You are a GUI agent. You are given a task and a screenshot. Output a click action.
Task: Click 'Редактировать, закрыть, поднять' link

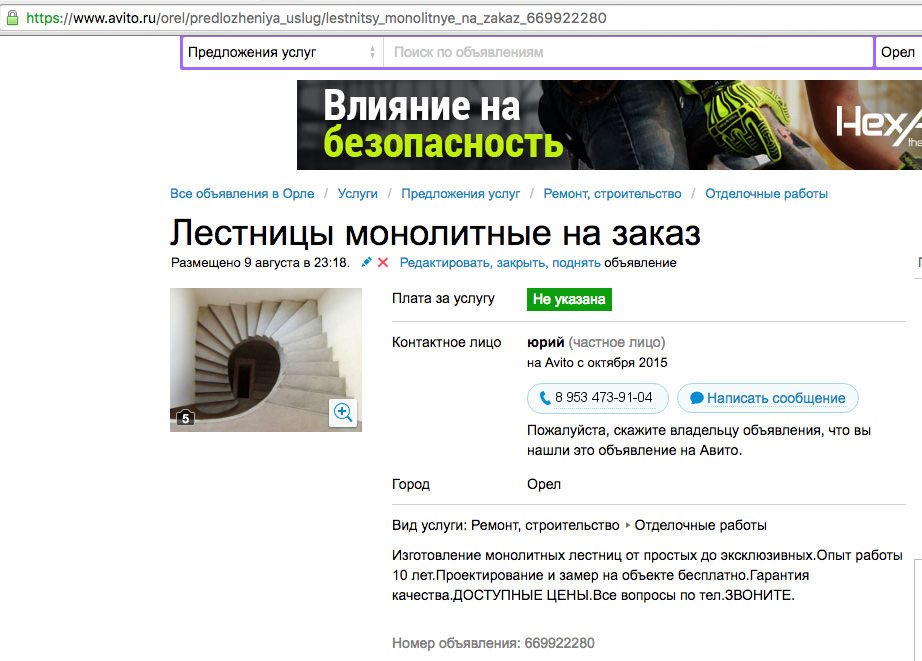[x=500, y=263]
